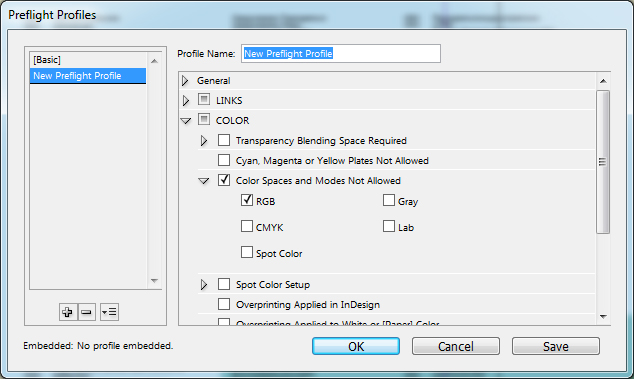
Task: Click the settings panel scroll down arrow
Action: 603,317
